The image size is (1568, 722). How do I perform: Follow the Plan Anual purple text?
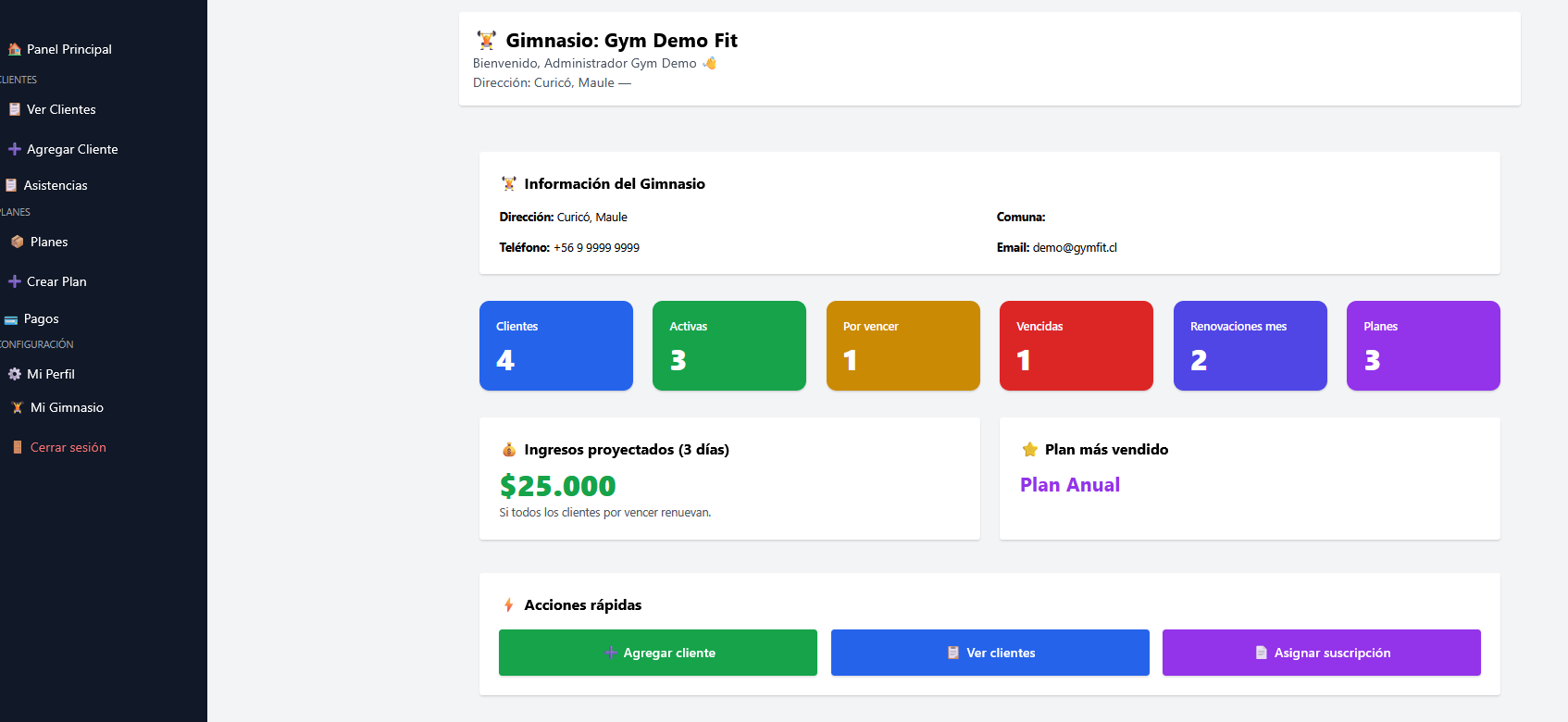pos(1069,485)
